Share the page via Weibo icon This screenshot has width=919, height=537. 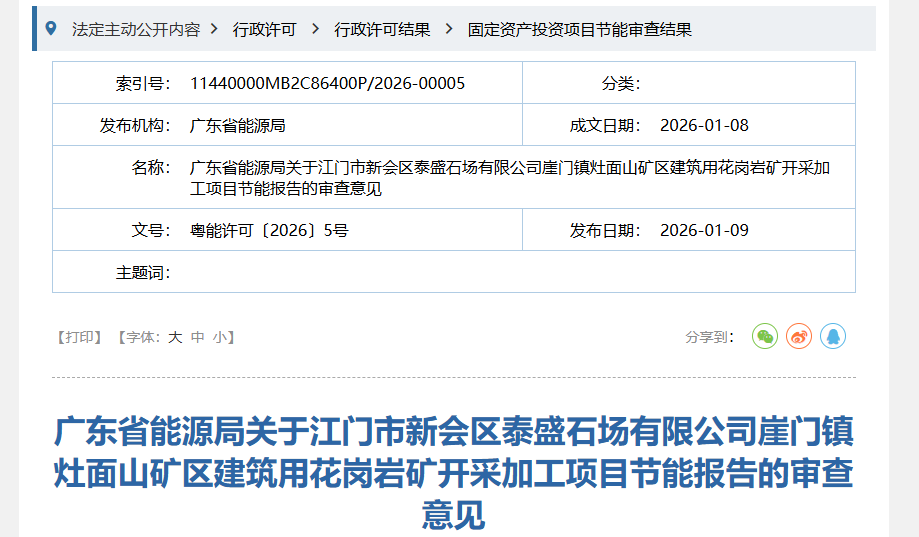[x=799, y=337]
